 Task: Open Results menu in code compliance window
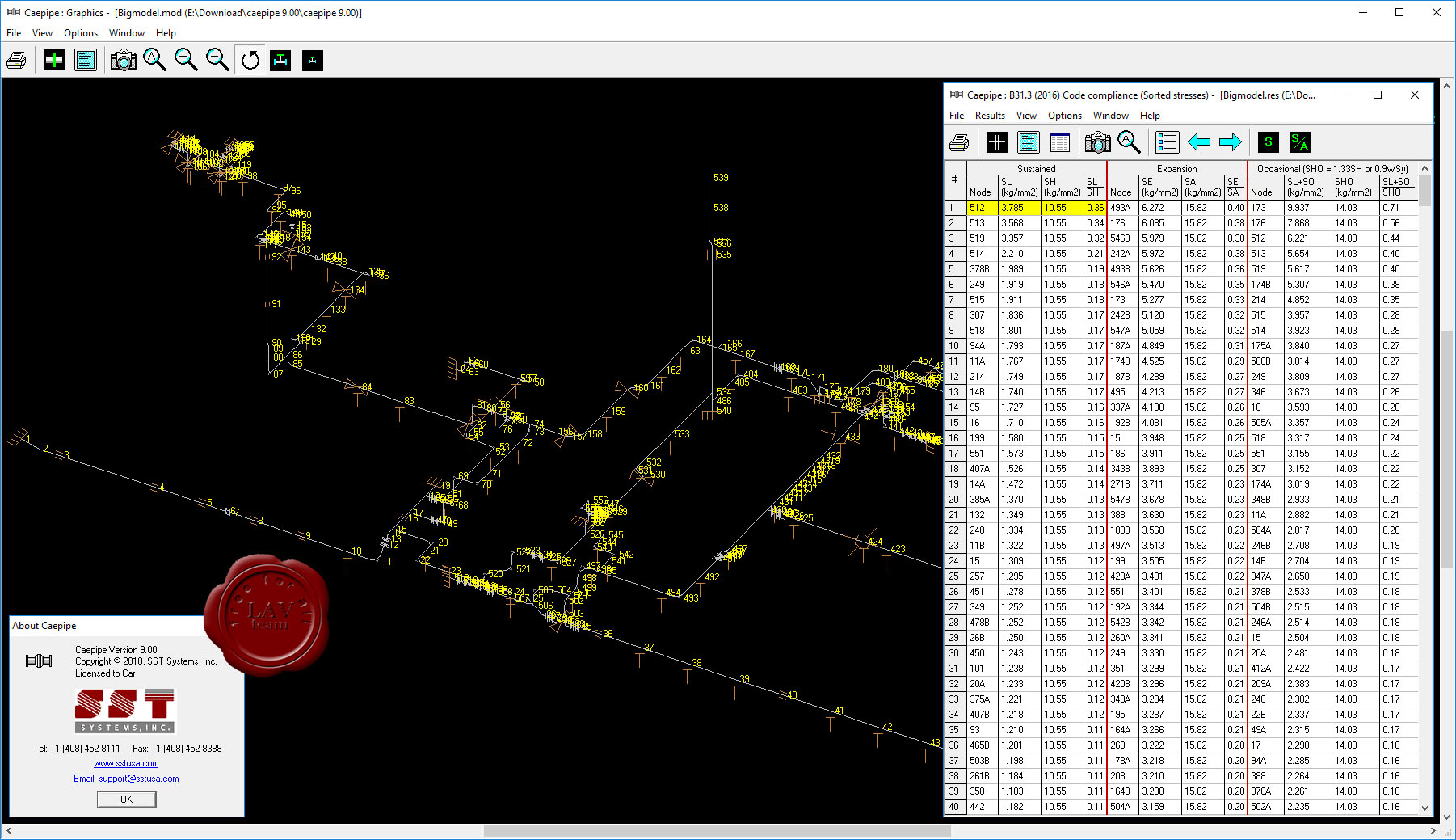[x=990, y=116]
